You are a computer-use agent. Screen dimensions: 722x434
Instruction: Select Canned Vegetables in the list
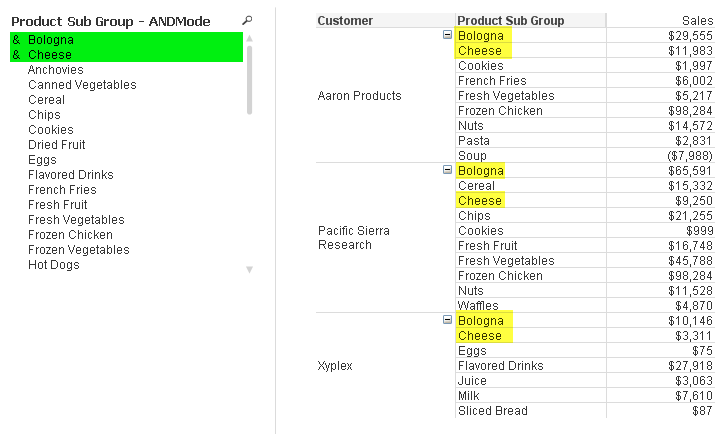coord(82,85)
